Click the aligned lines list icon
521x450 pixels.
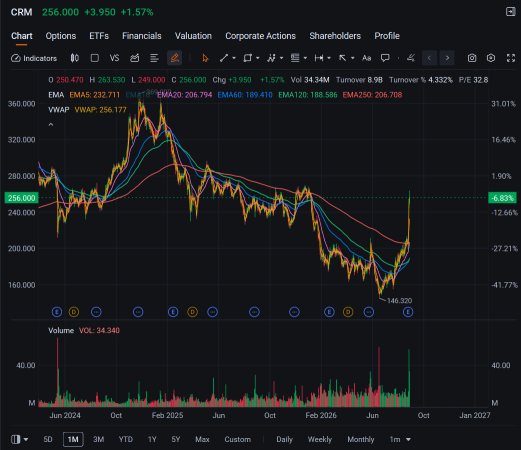[x=154, y=58]
